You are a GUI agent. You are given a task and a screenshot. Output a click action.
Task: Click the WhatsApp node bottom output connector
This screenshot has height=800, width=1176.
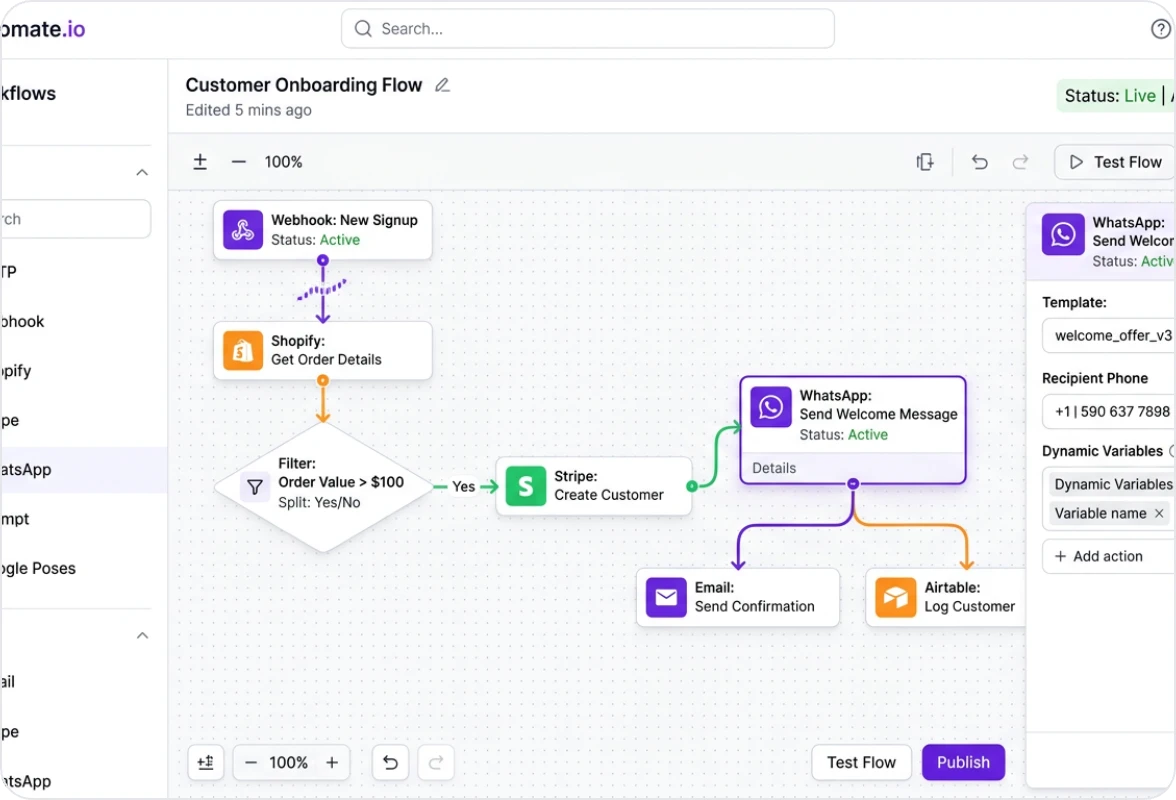tap(853, 484)
